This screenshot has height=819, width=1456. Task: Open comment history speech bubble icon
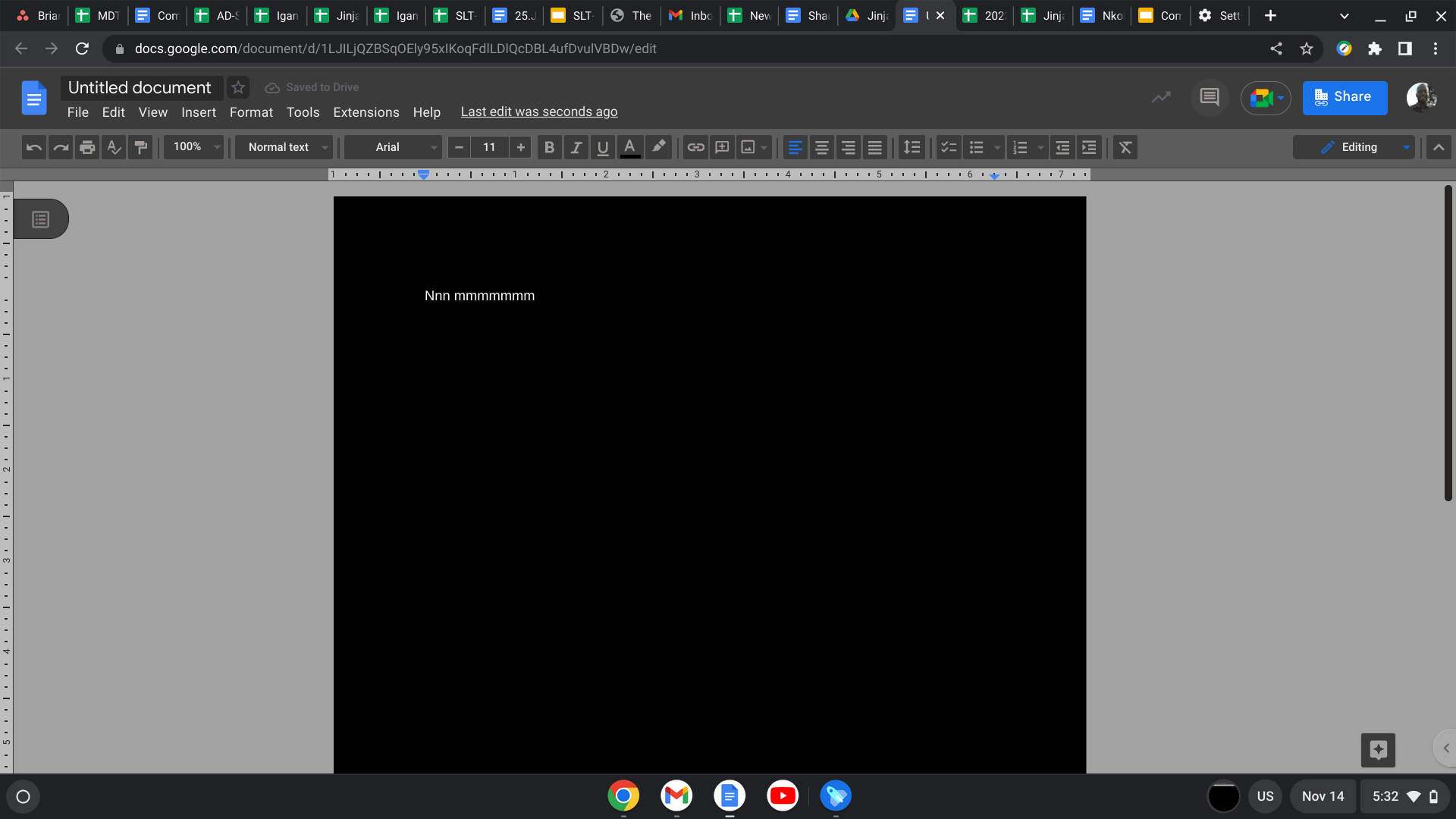pos(1210,97)
